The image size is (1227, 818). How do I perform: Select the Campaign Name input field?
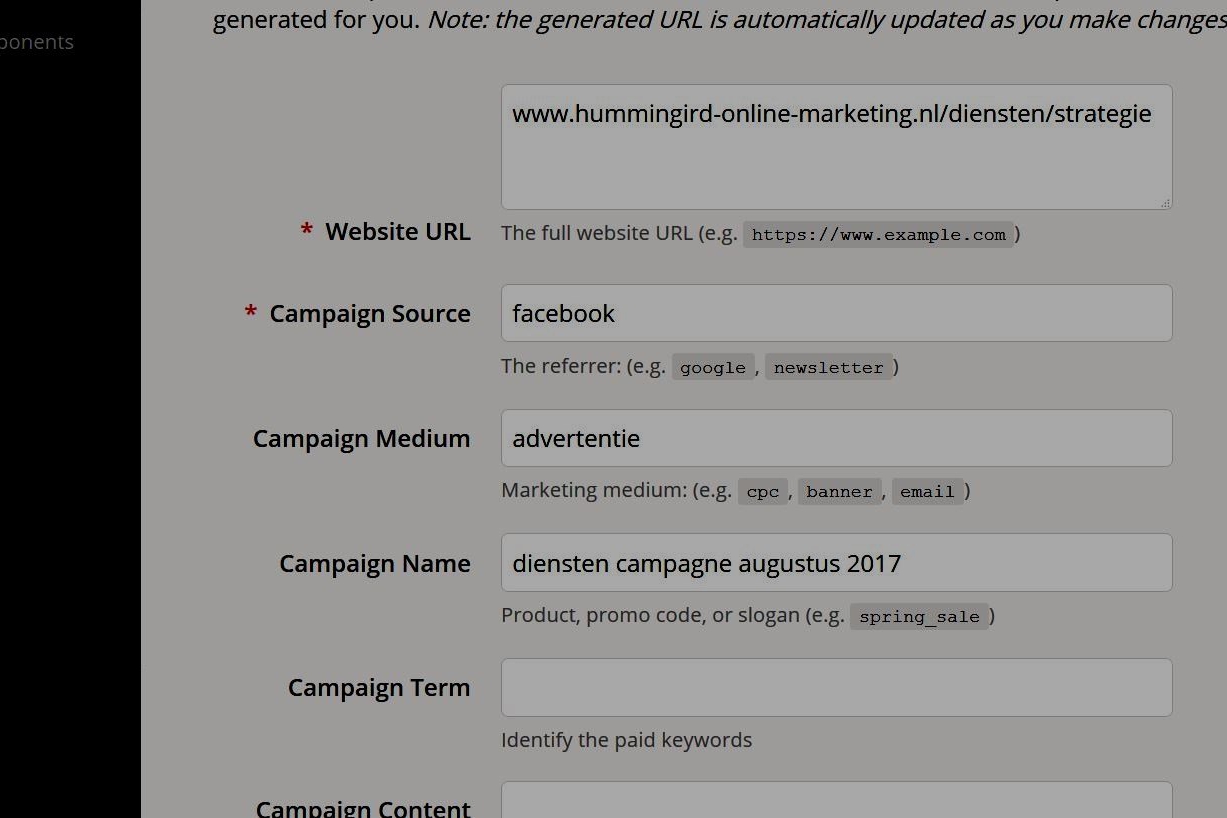point(836,563)
